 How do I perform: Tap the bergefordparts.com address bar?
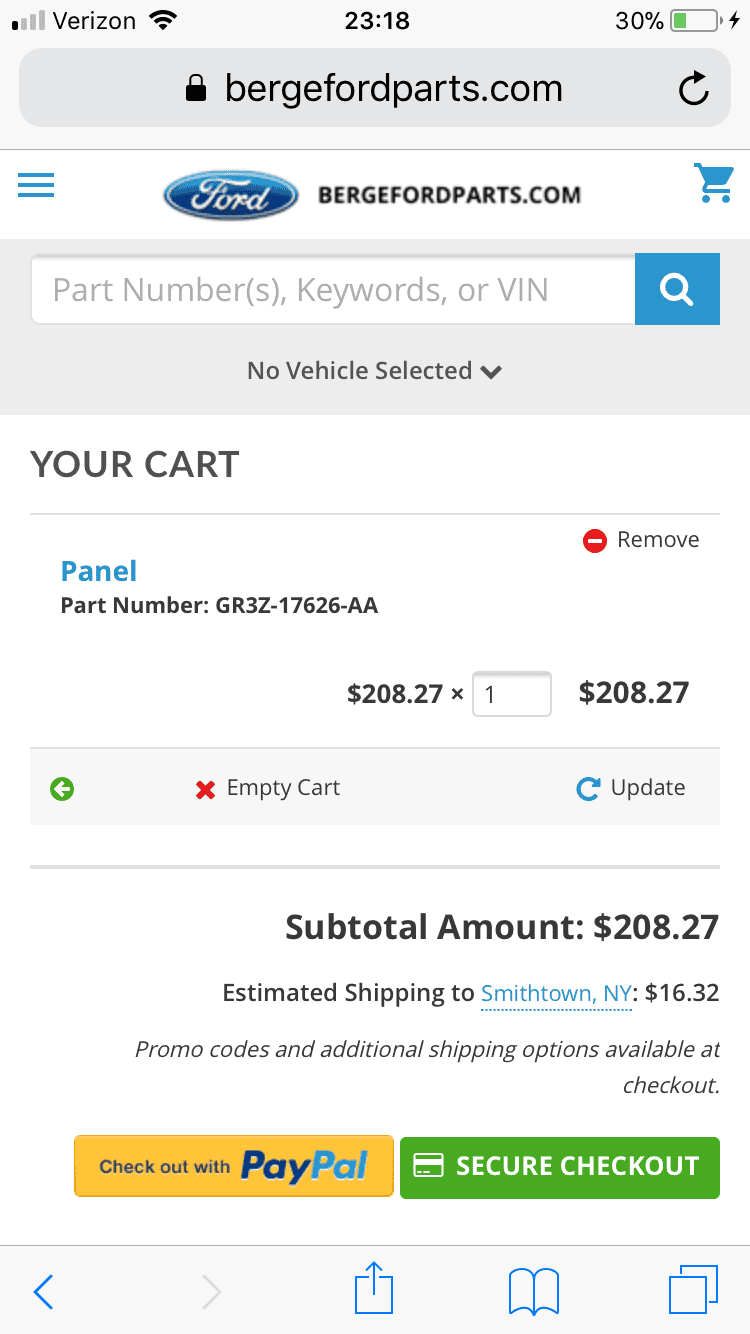pyautogui.click(x=375, y=89)
